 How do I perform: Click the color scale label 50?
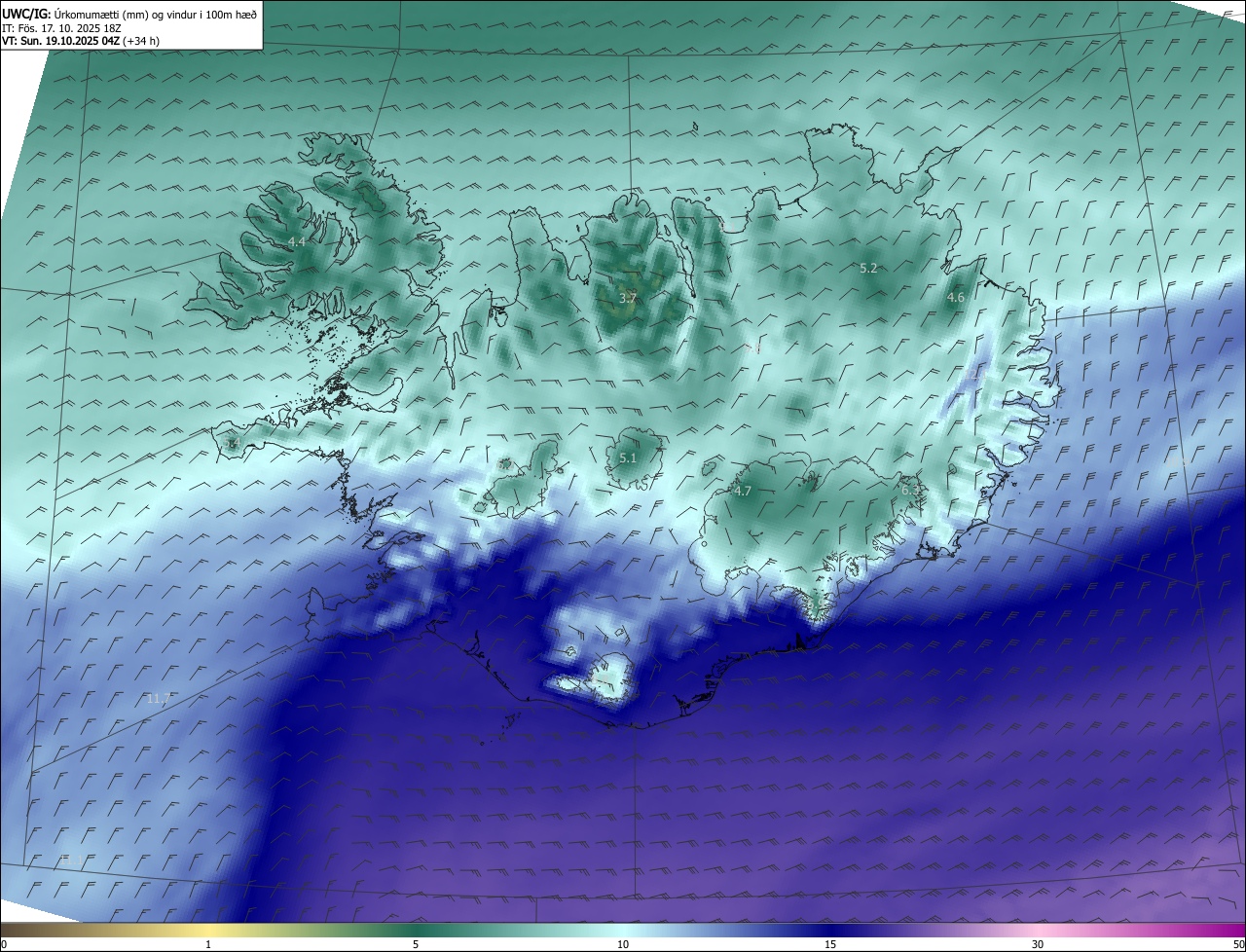tap(1238, 944)
